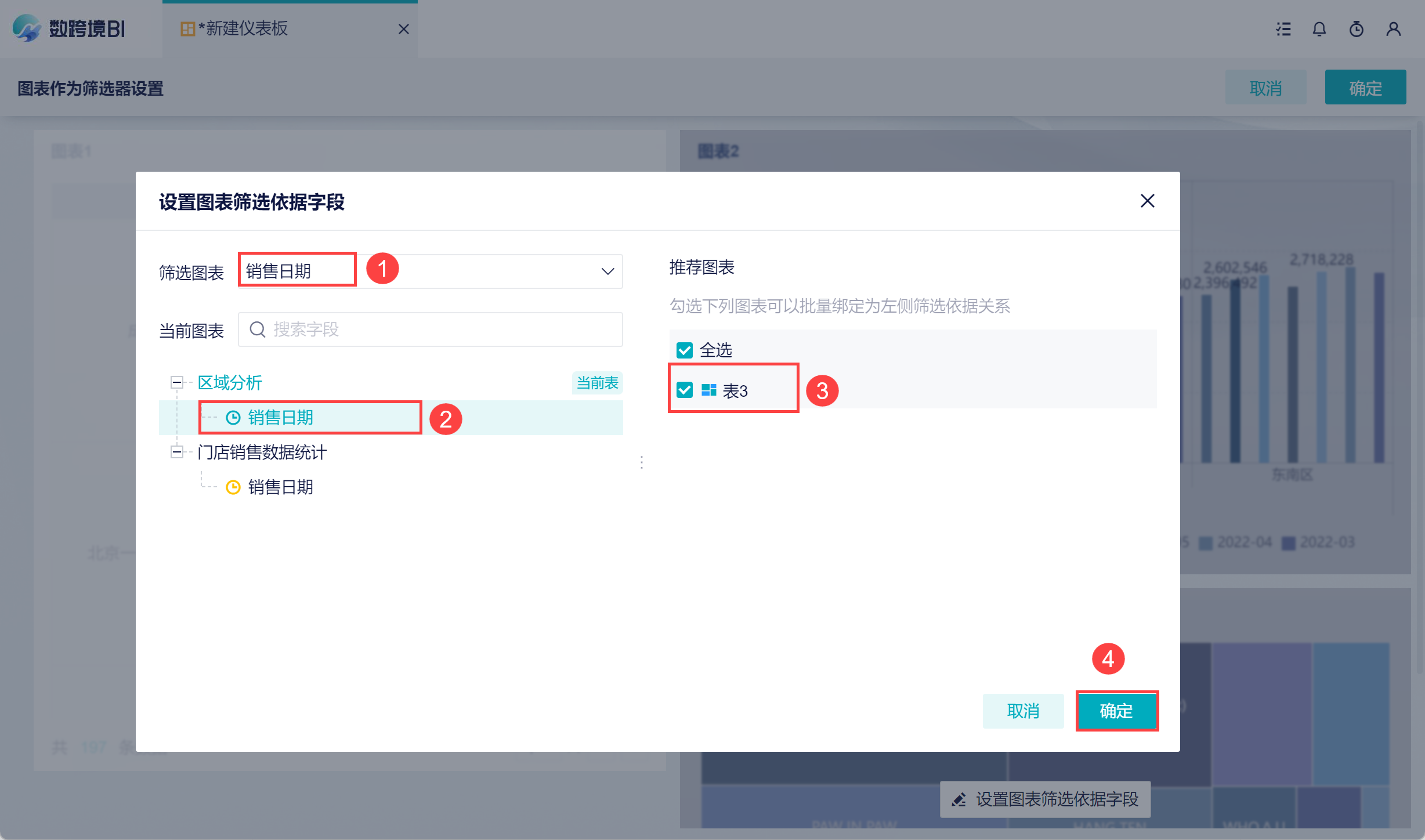The image size is (1425, 840).
Task: Select 销售日期 under 区域分析
Action: (x=280, y=418)
